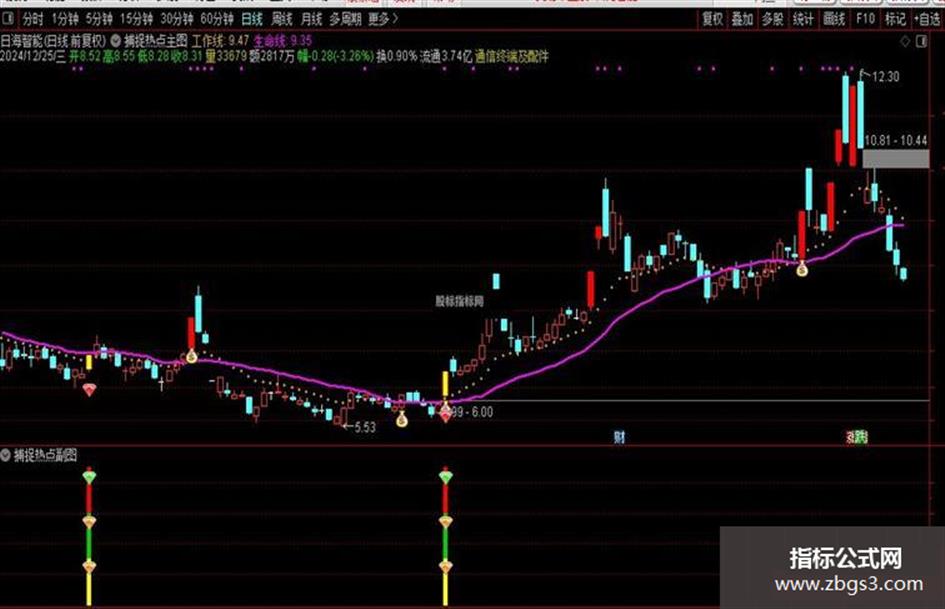Viewport: 945px width, 609px height.
Task: Click the gray 10.81 - 10.44 gap box
Action: click(x=896, y=159)
